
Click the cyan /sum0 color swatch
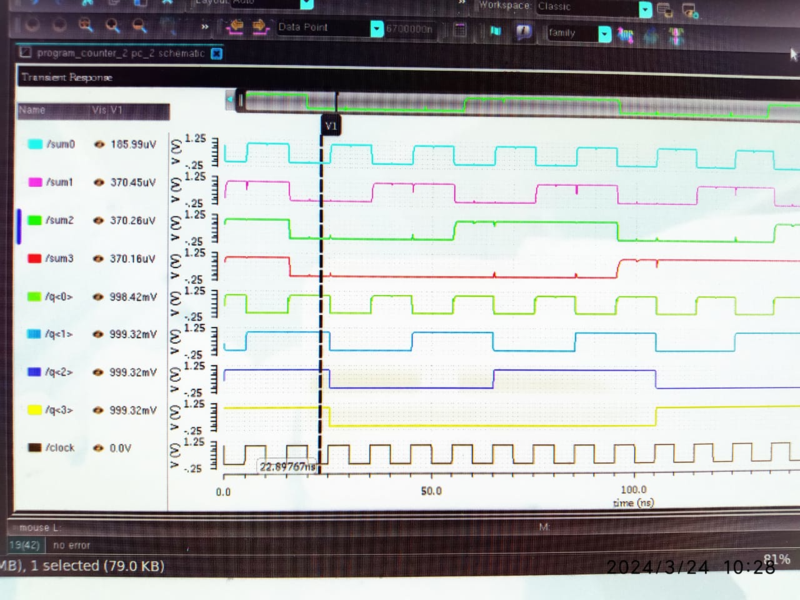click(35, 144)
